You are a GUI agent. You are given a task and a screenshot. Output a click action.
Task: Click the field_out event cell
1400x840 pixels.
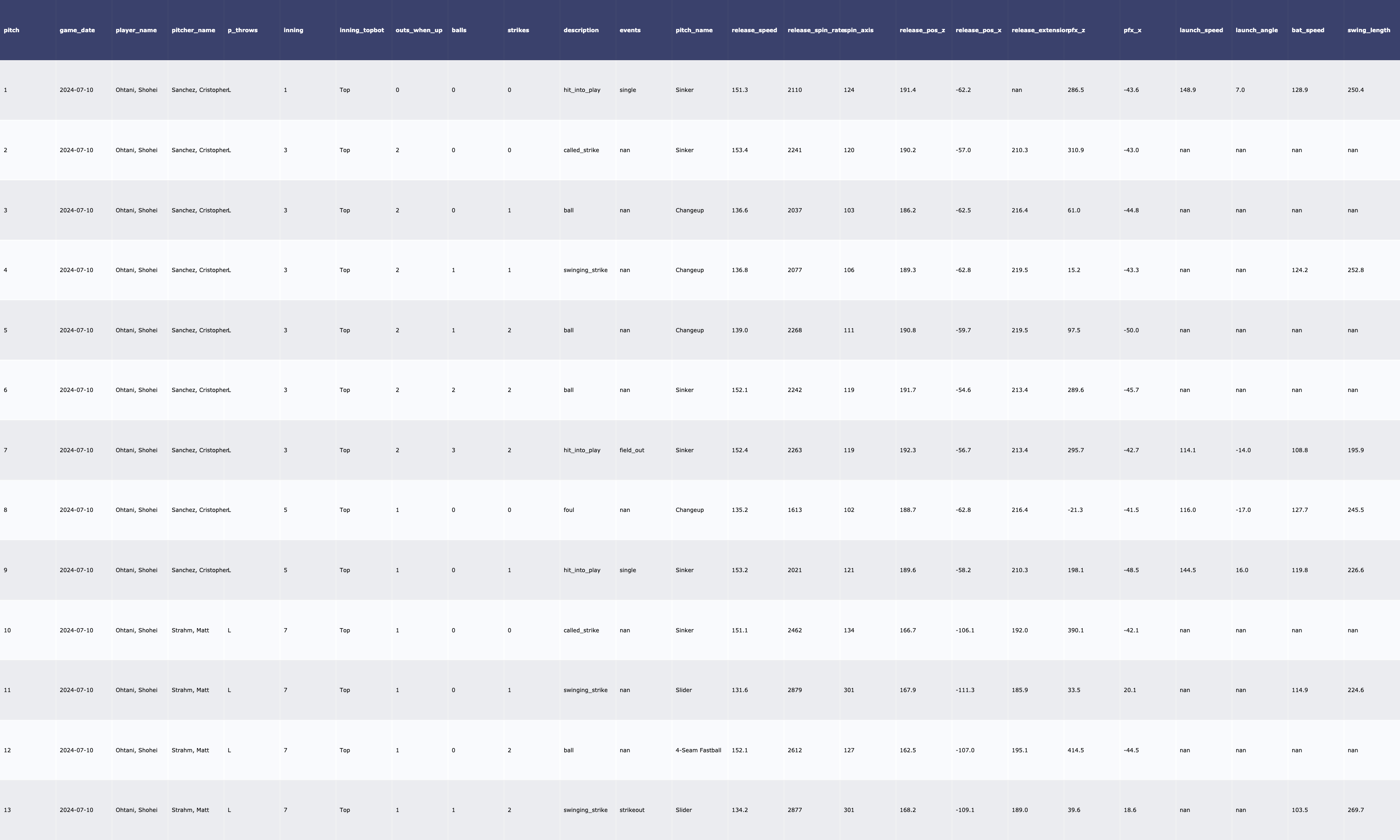click(631, 450)
